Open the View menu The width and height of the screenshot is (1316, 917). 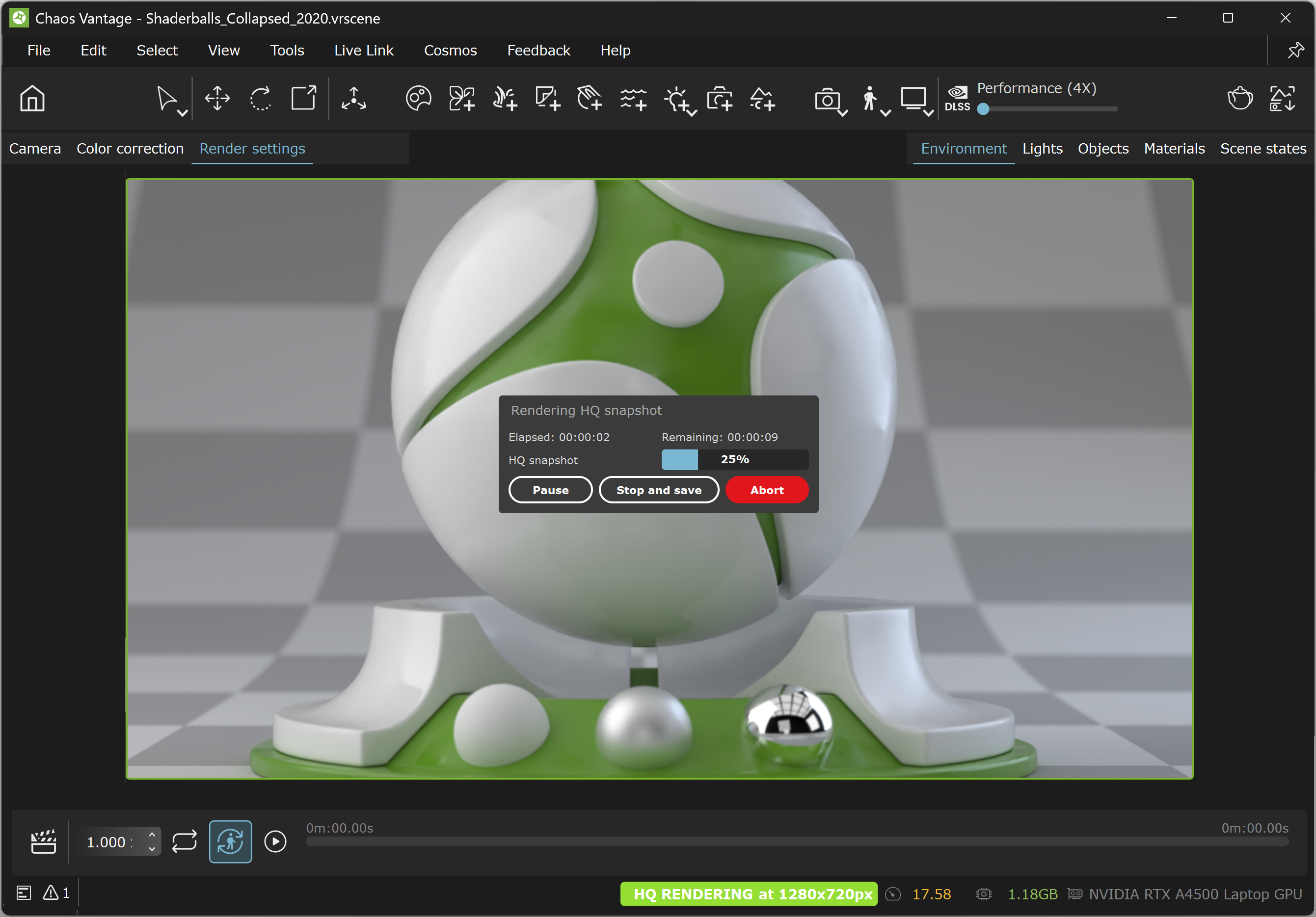(224, 51)
